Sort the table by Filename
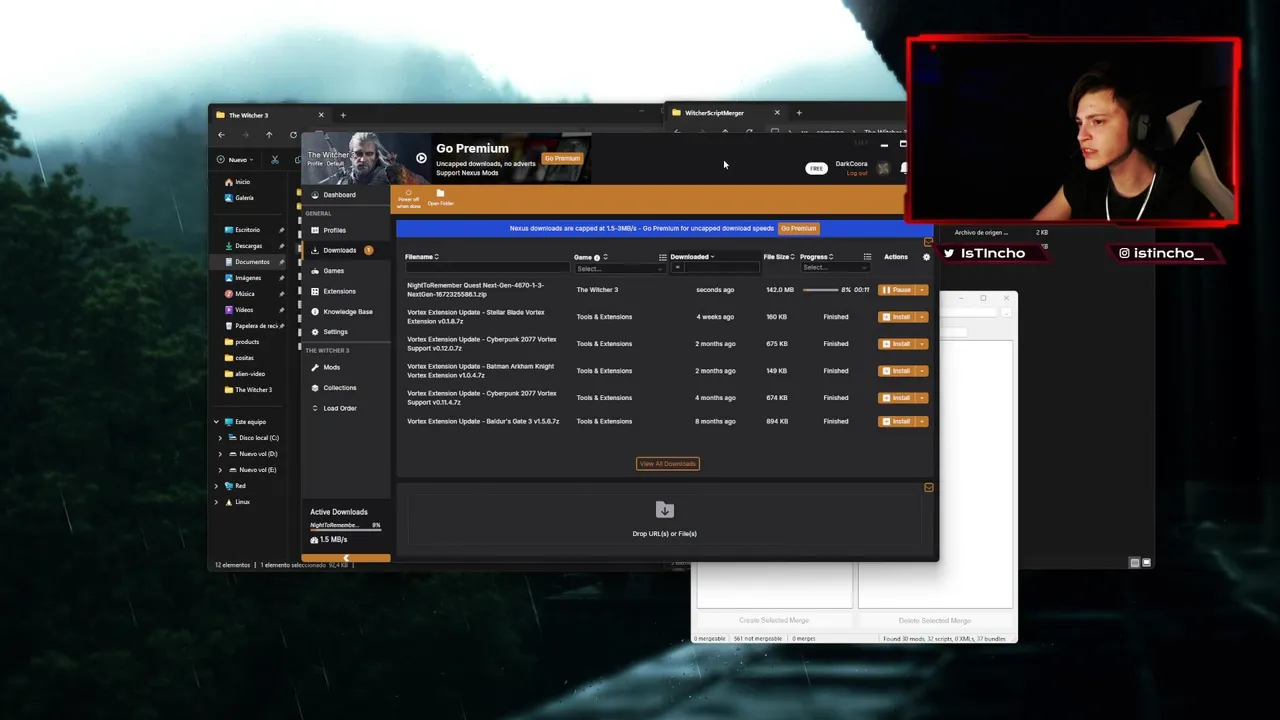The width and height of the screenshot is (1280, 720). (421, 257)
